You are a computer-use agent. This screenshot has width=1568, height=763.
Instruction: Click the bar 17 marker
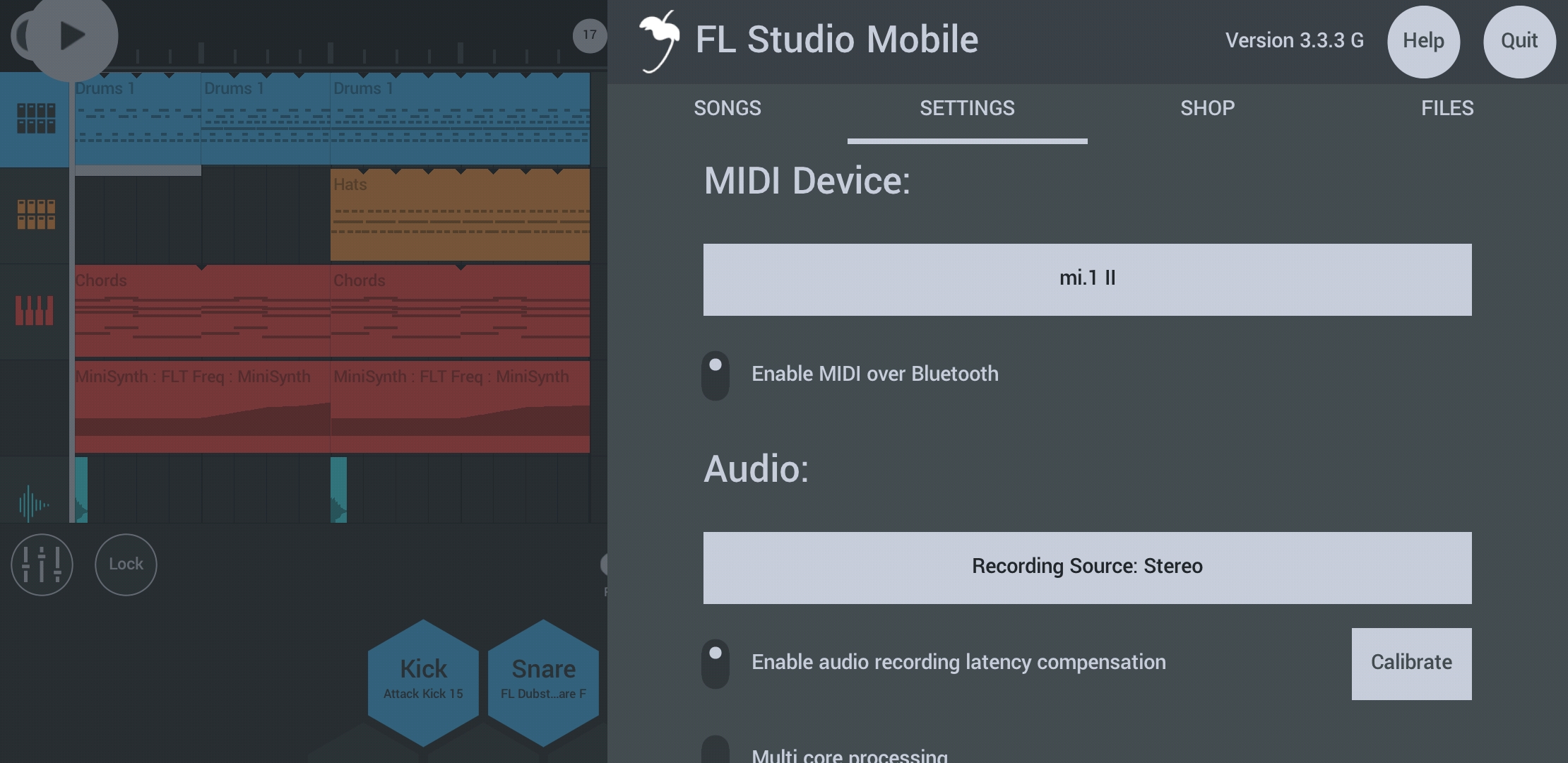tap(590, 35)
